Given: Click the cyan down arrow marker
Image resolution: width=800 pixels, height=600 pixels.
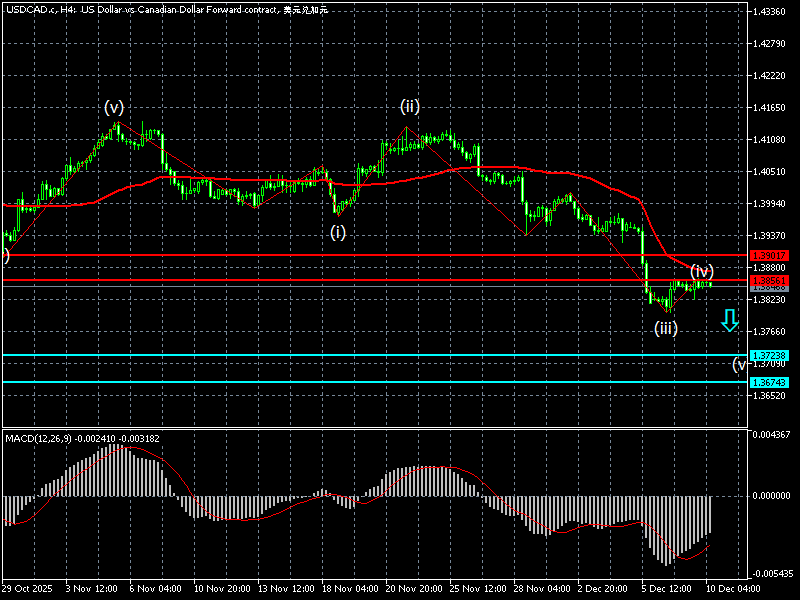Looking at the screenshot, I should click(729, 320).
